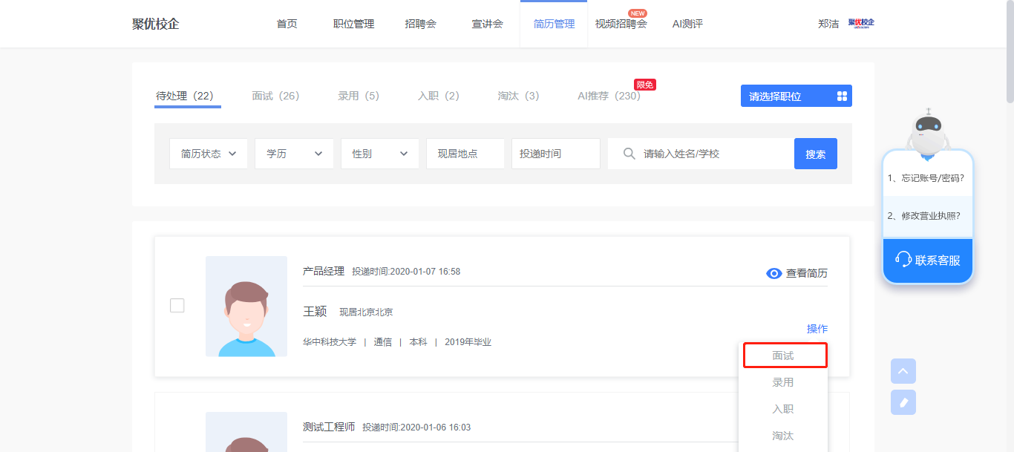Click the 忘记账号/密码 help link

coord(927,178)
